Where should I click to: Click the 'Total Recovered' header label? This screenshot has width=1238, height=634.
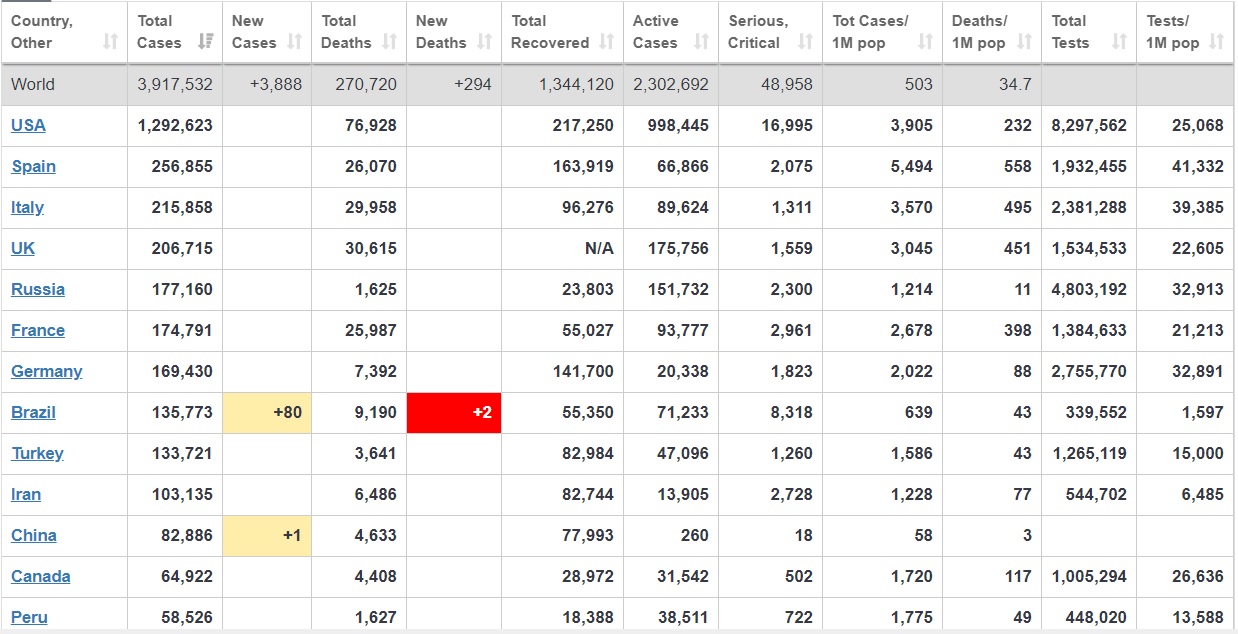(x=550, y=32)
